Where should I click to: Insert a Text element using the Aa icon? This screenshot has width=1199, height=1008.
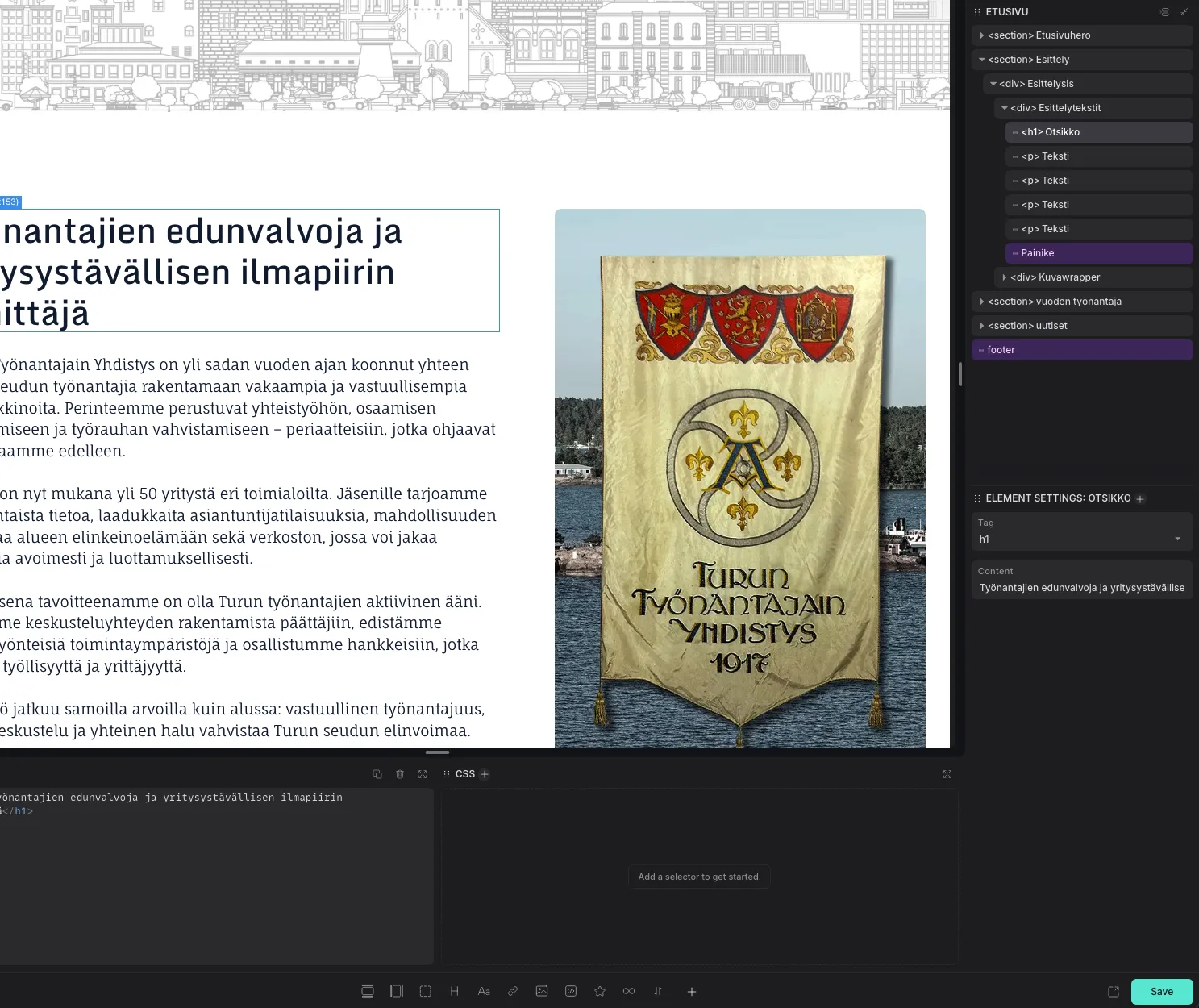pos(484,991)
